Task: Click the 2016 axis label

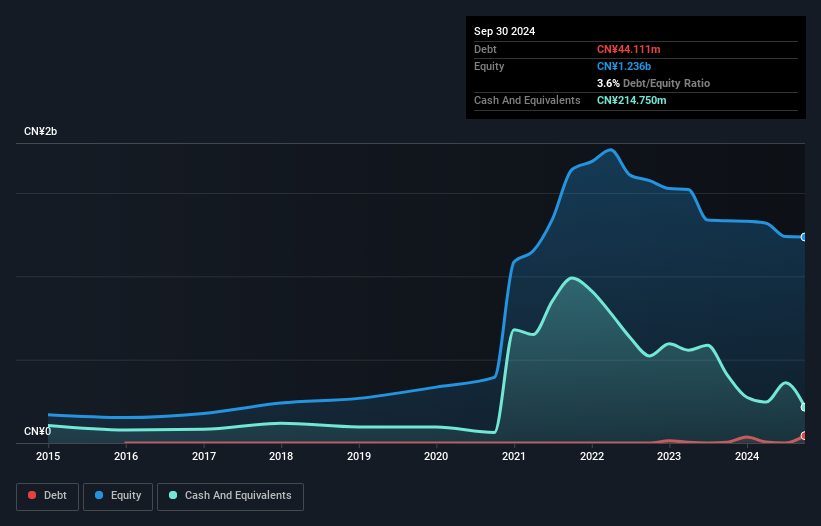Action: (x=126, y=456)
